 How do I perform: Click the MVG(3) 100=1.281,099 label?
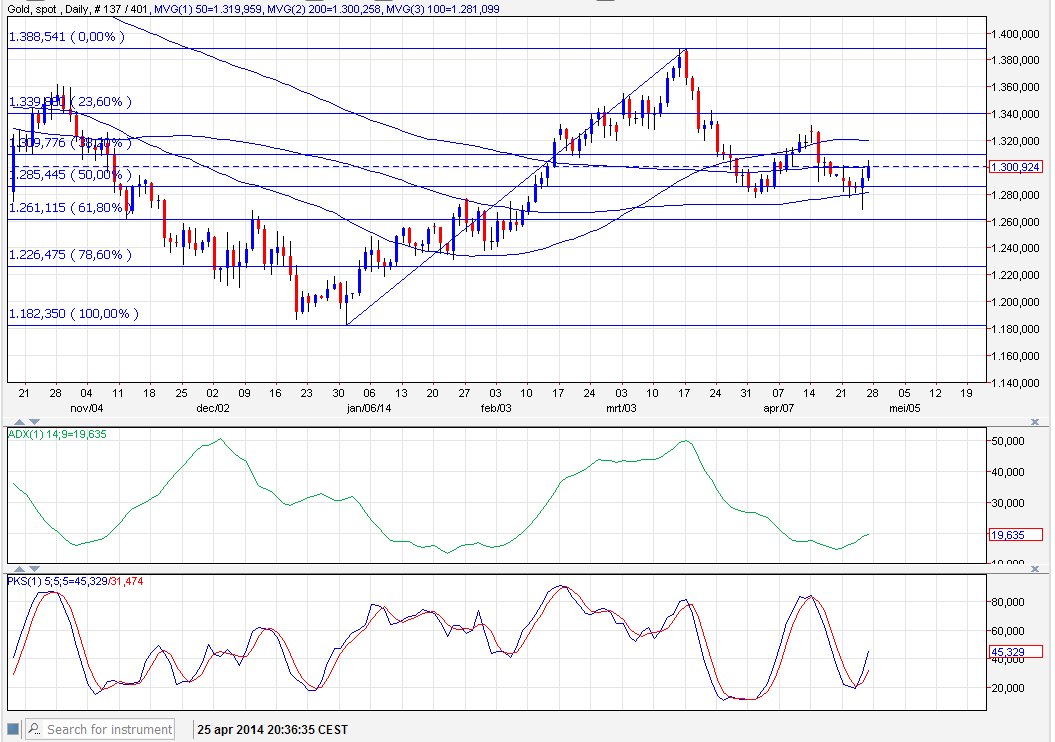pyautogui.click(x=443, y=9)
